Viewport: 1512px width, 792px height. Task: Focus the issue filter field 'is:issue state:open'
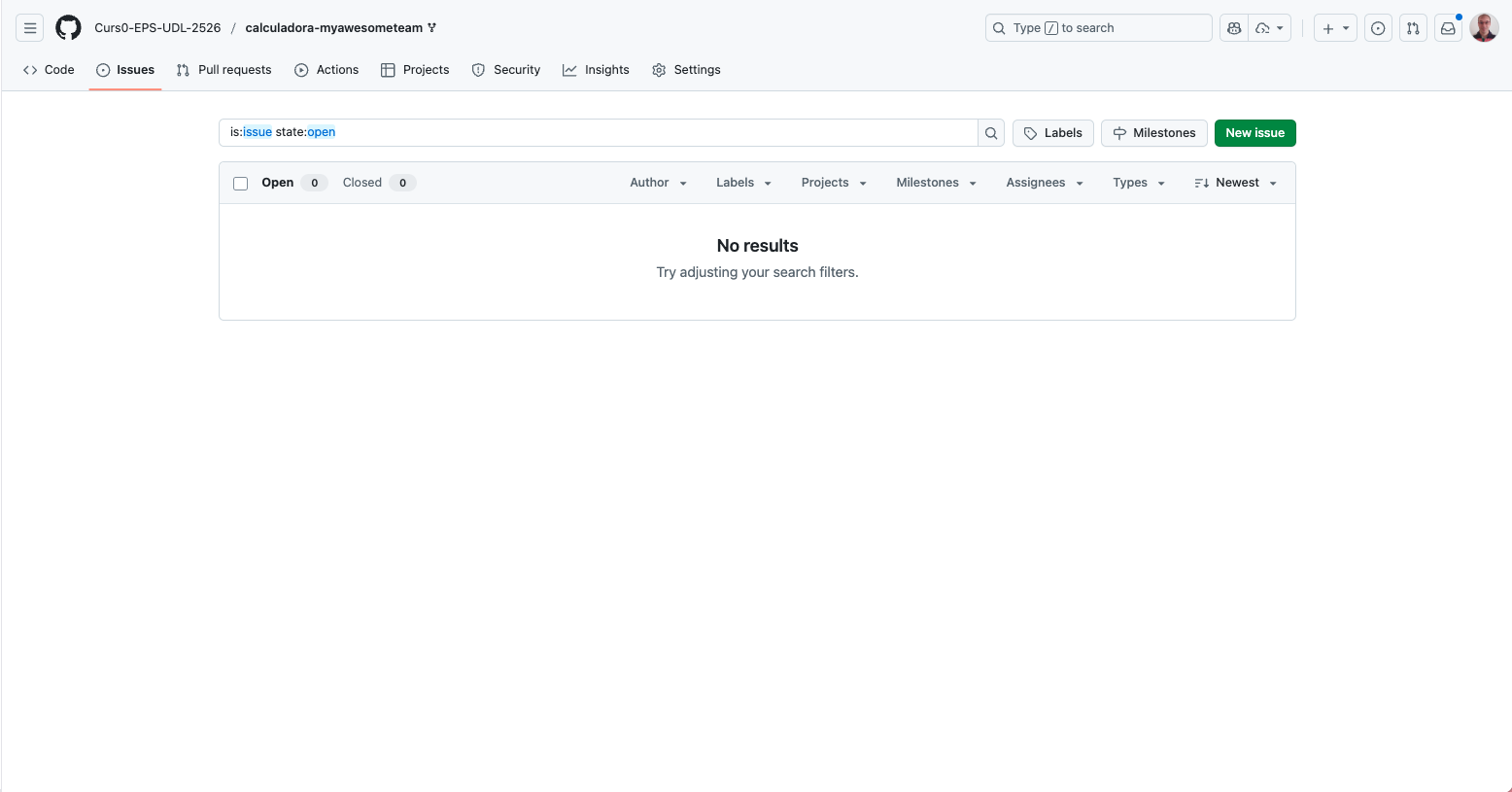pos(599,133)
